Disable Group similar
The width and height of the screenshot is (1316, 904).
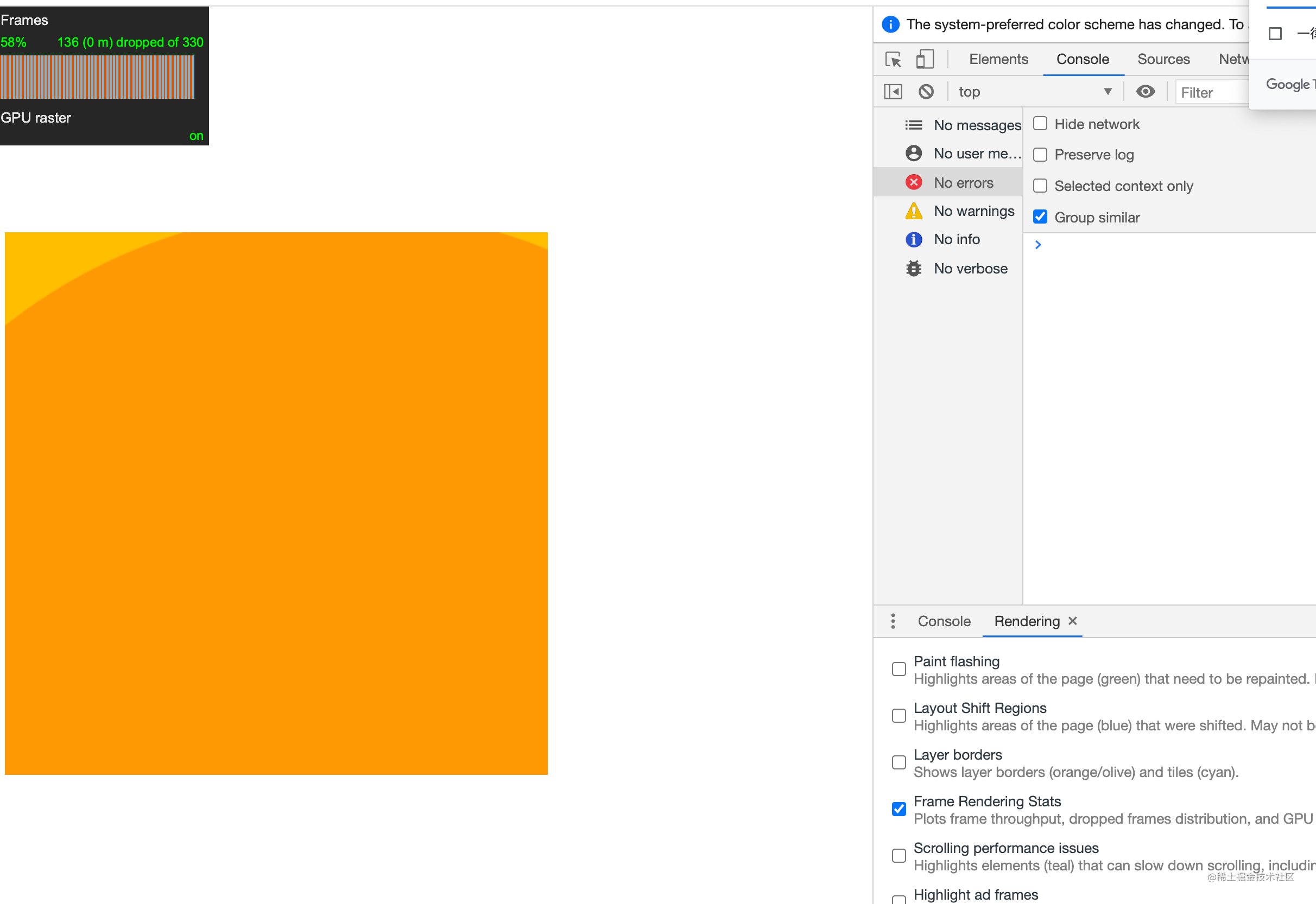point(1040,217)
